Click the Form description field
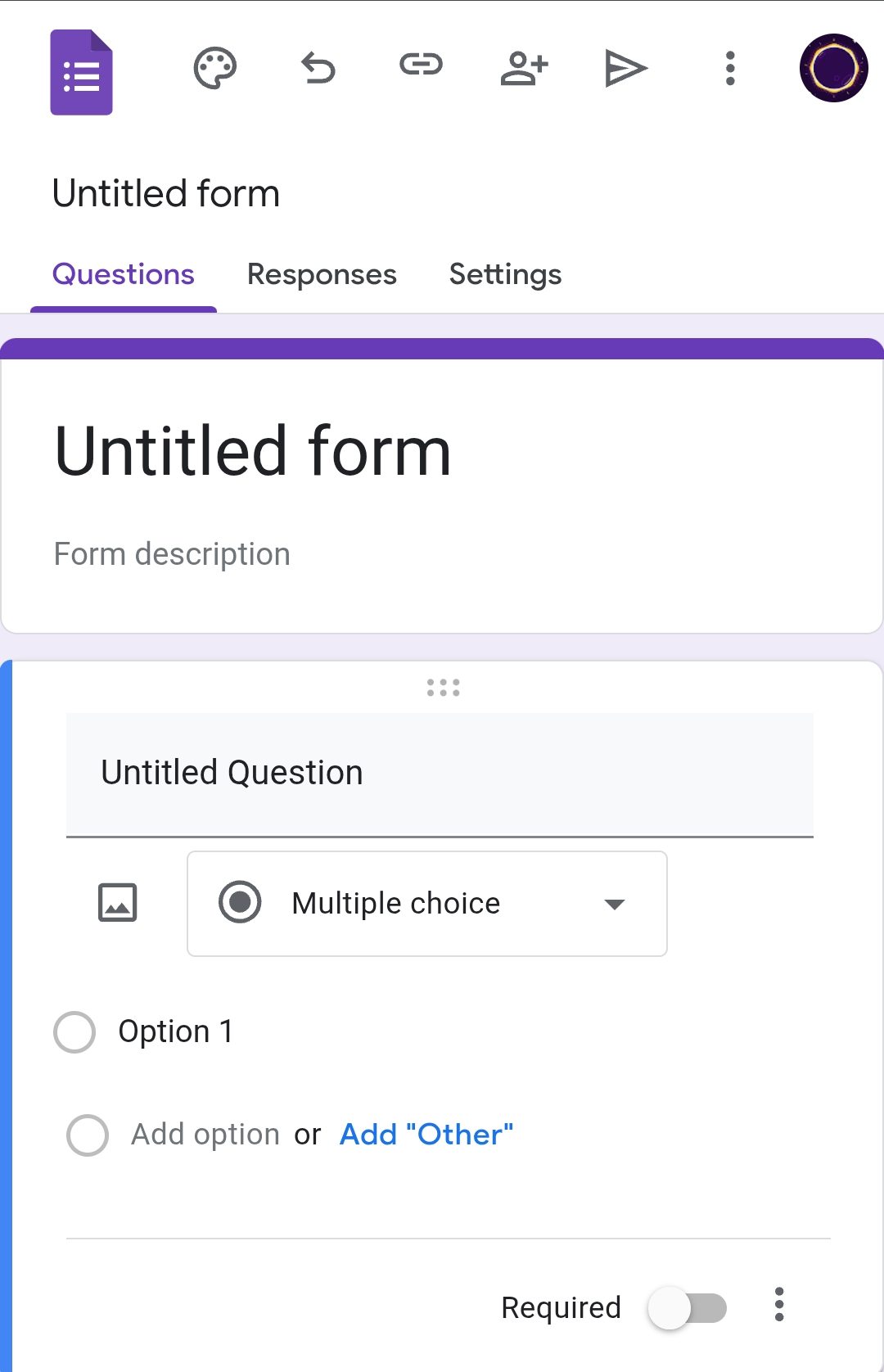 pyautogui.click(x=172, y=554)
